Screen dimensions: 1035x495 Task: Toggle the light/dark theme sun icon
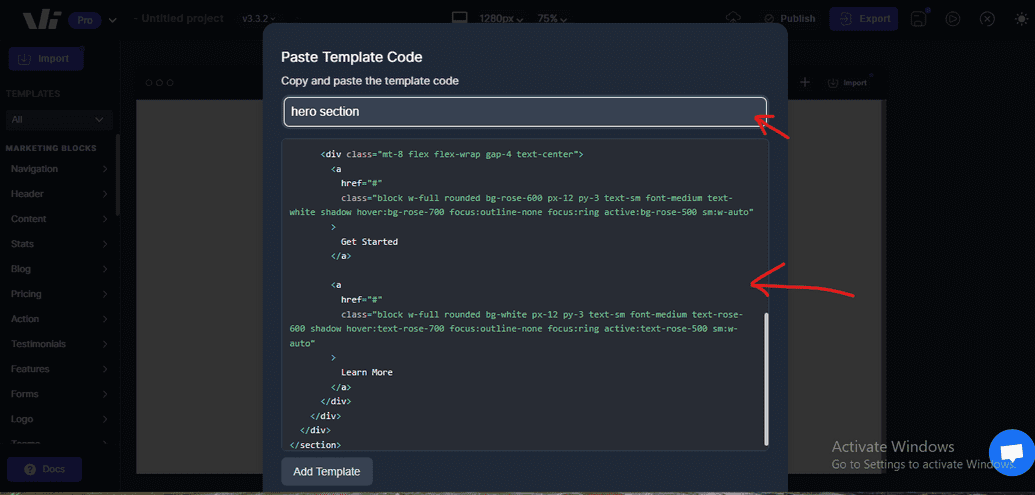coord(1021,18)
